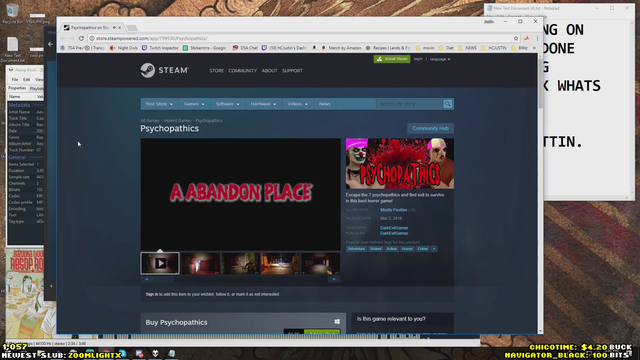Bookmark this page with the star icon
Screen dimensions: 640x360
tap(516, 38)
